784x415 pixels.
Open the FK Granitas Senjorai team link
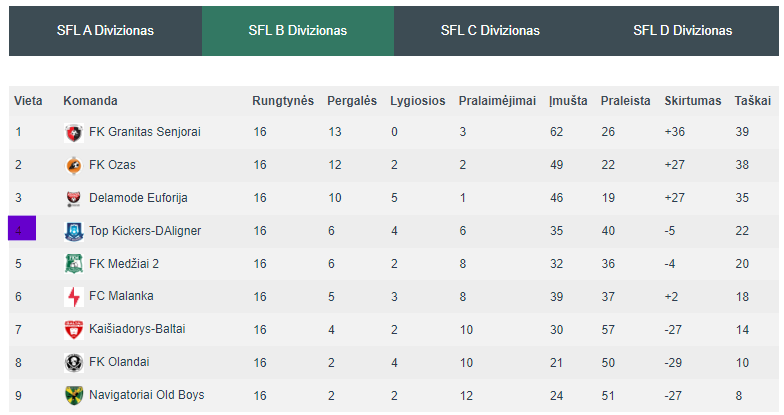[x=144, y=132]
